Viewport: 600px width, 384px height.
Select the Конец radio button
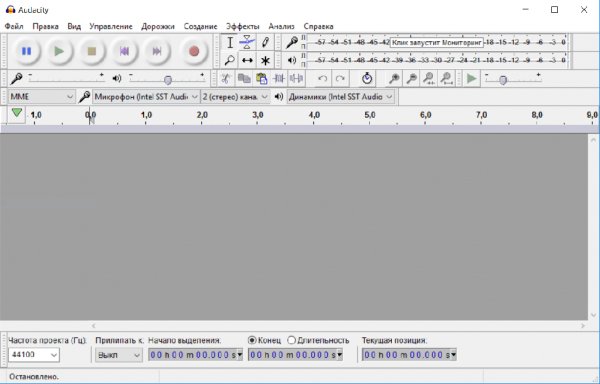(252, 340)
